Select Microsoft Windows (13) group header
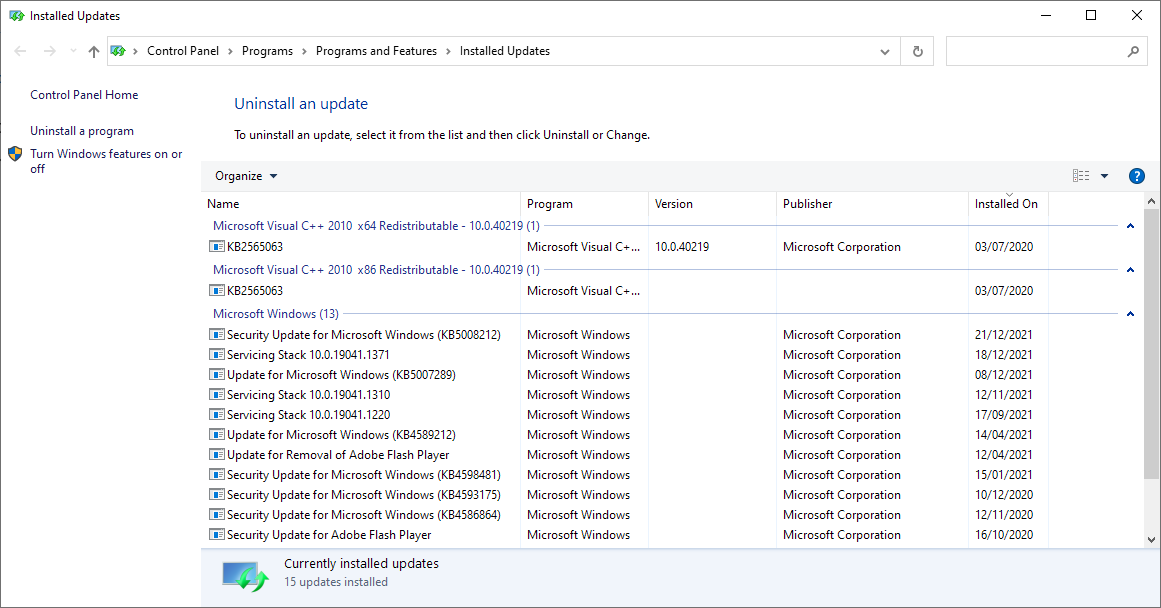The image size is (1161, 608). [x=275, y=314]
